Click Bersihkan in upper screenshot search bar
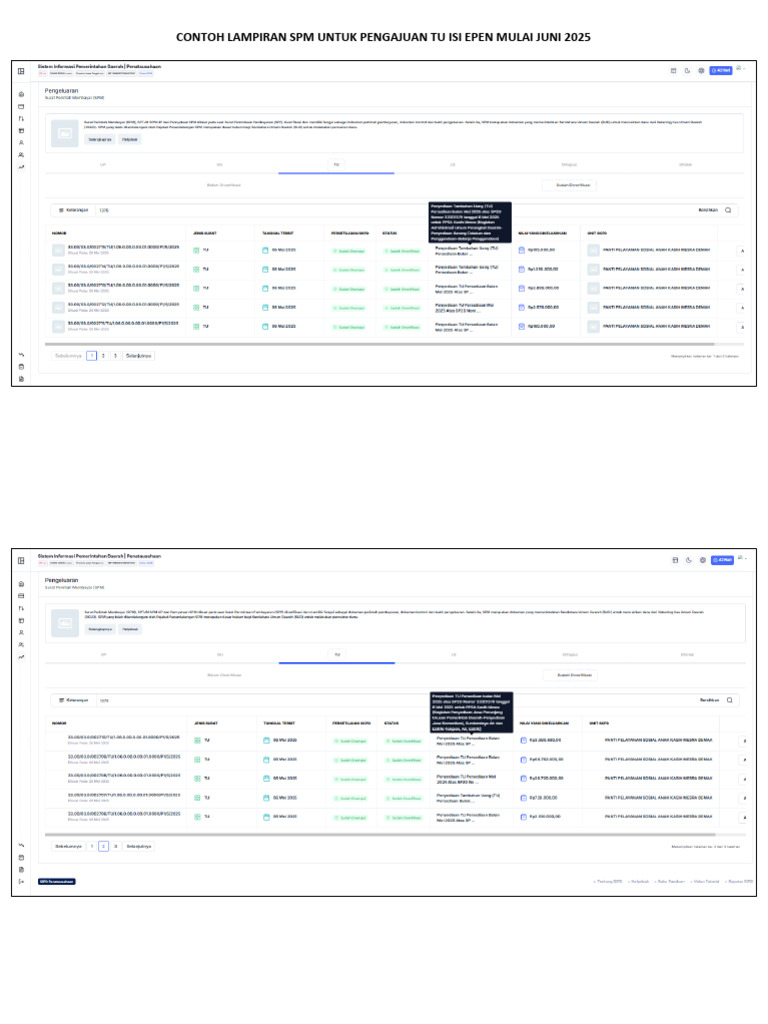Image resolution: width=768 pixels, height=1024 pixels. 708,210
